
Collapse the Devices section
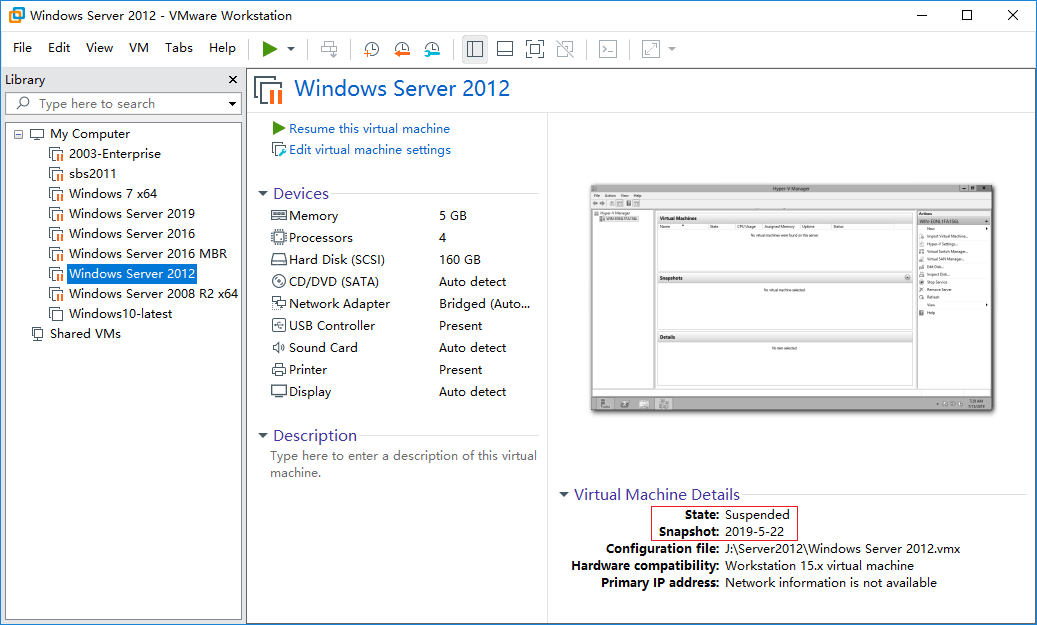click(263, 194)
